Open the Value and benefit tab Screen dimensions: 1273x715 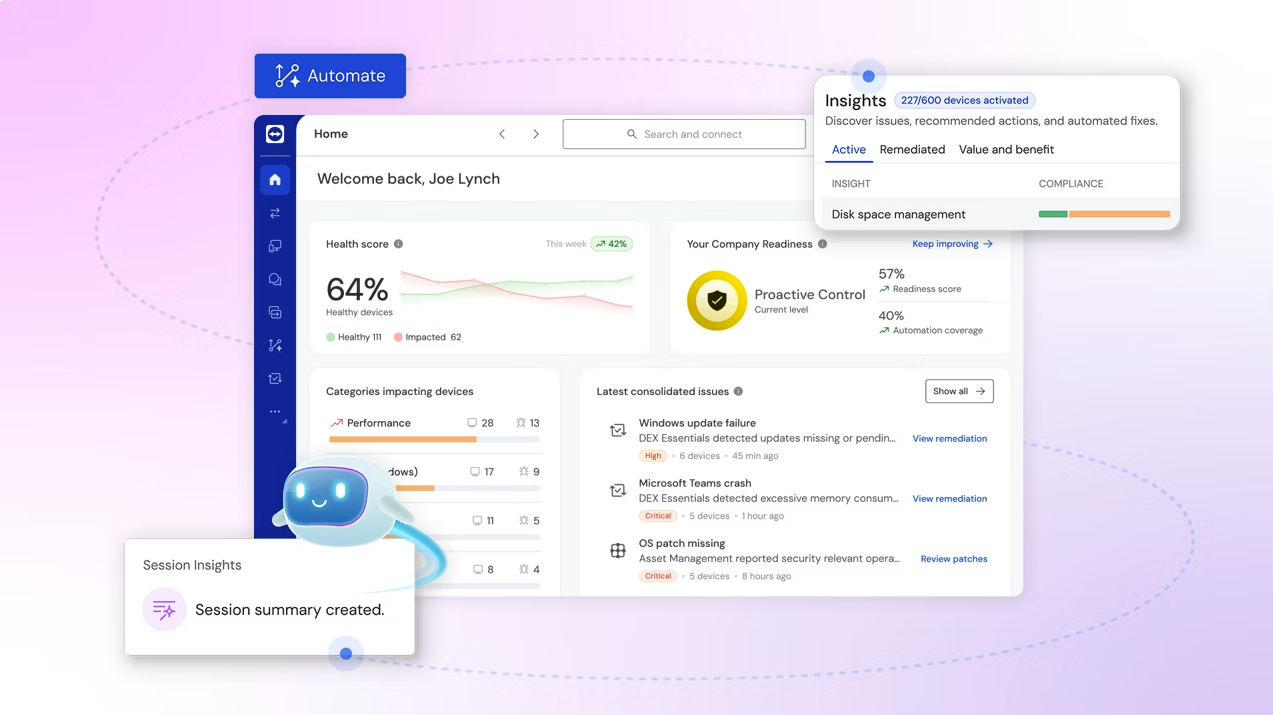pos(1006,149)
